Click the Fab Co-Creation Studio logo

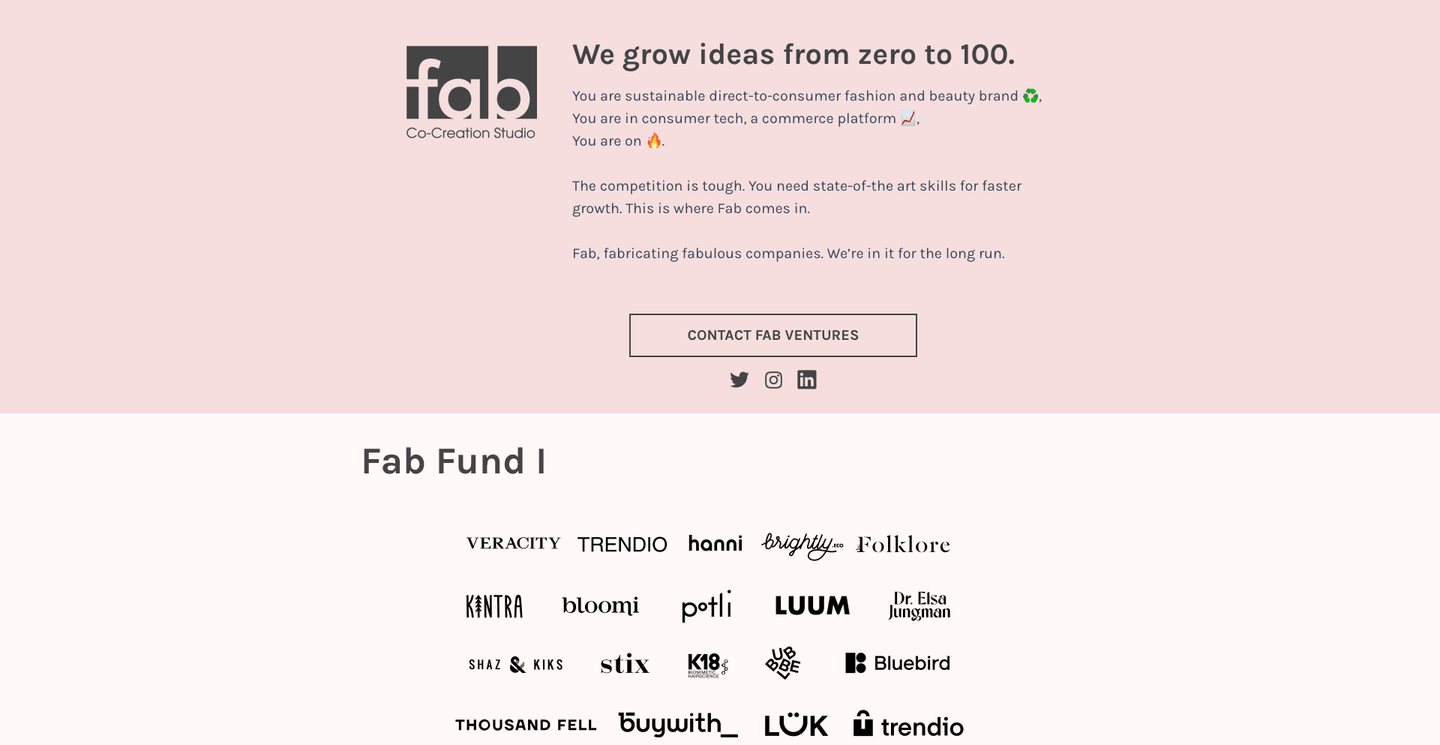pyautogui.click(x=470, y=91)
